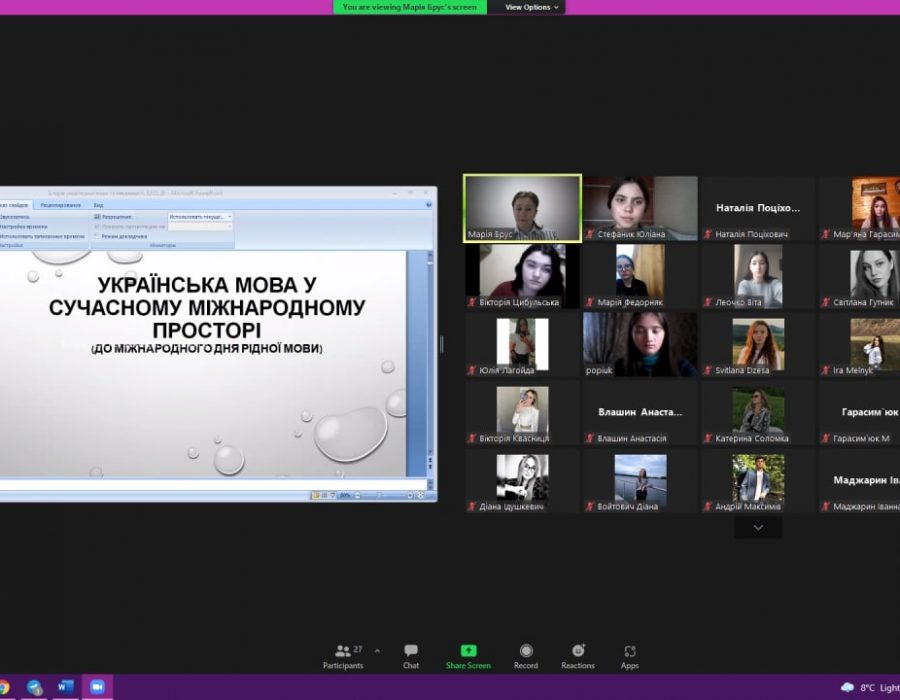
Task: Expand the View Options dropdown
Action: pyautogui.click(x=532, y=7)
